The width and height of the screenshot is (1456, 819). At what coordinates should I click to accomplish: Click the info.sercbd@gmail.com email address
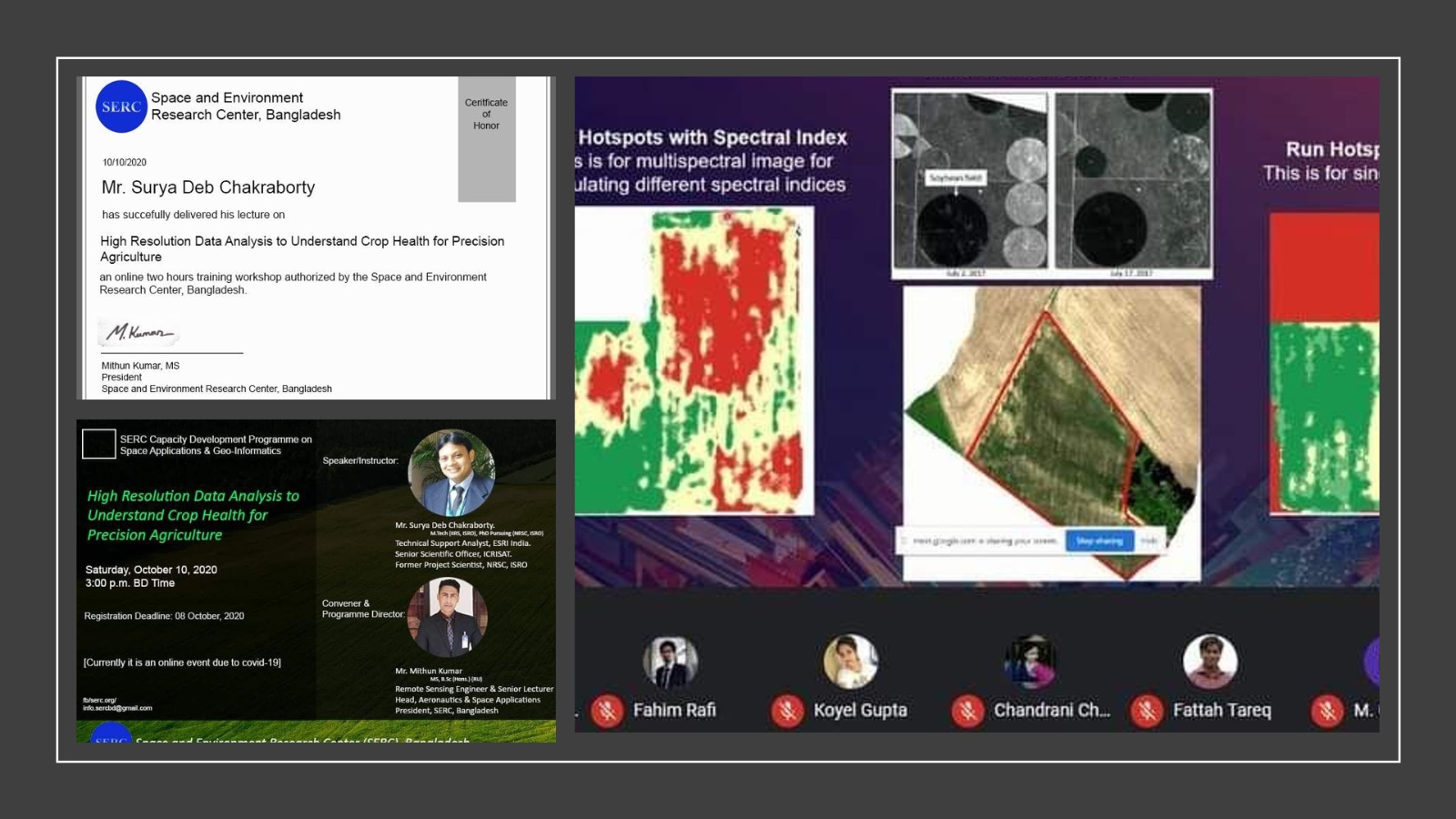[117, 708]
